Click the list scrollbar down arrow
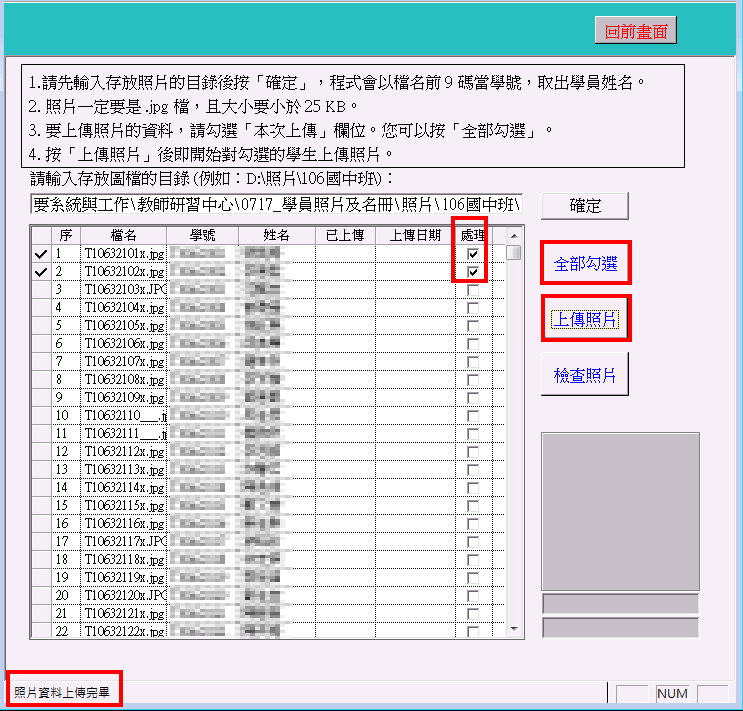 pos(514,630)
